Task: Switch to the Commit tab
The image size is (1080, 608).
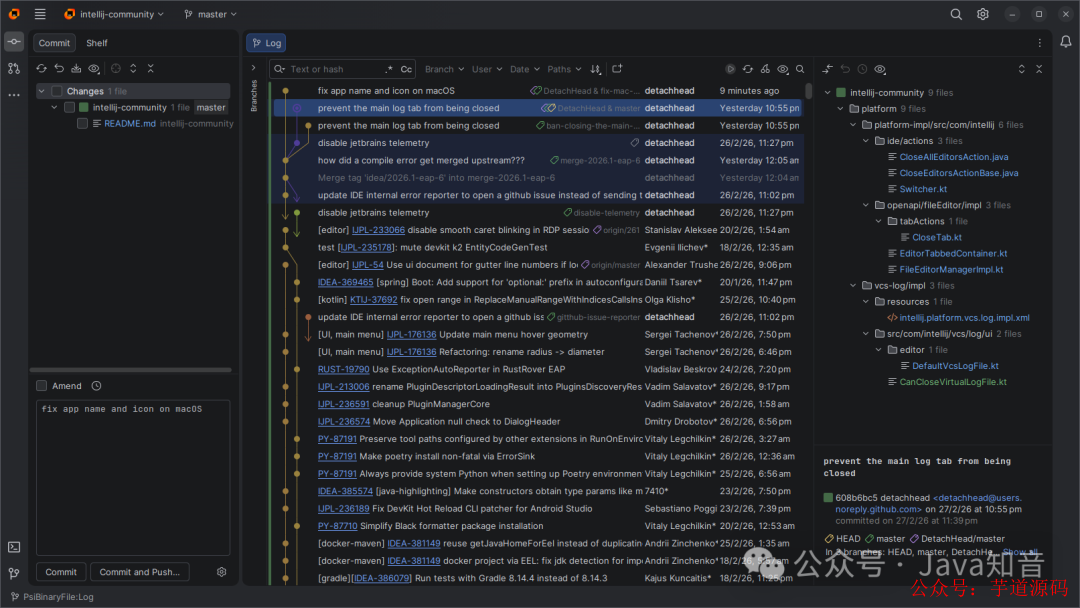Action: click(54, 43)
